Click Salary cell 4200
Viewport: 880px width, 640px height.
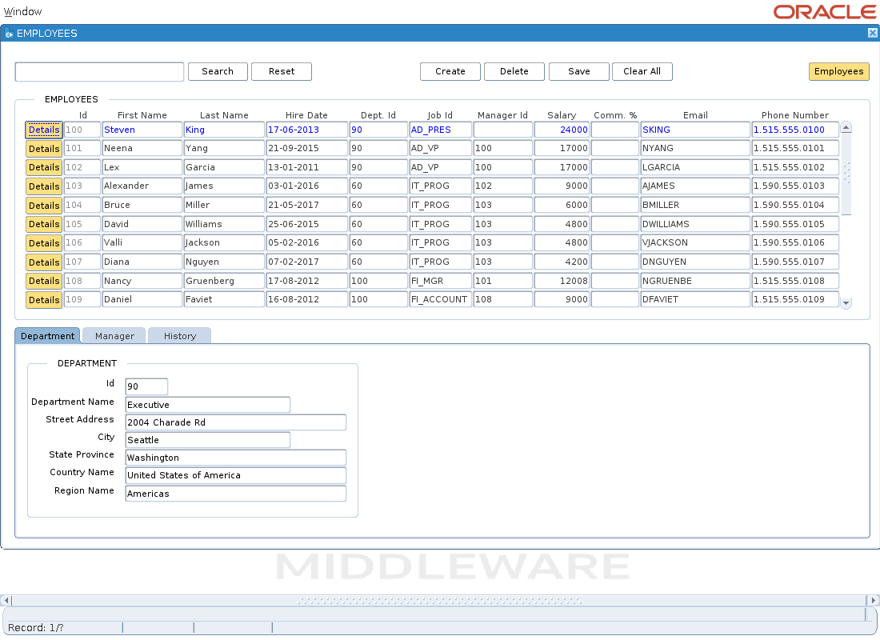[x=562, y=262]
